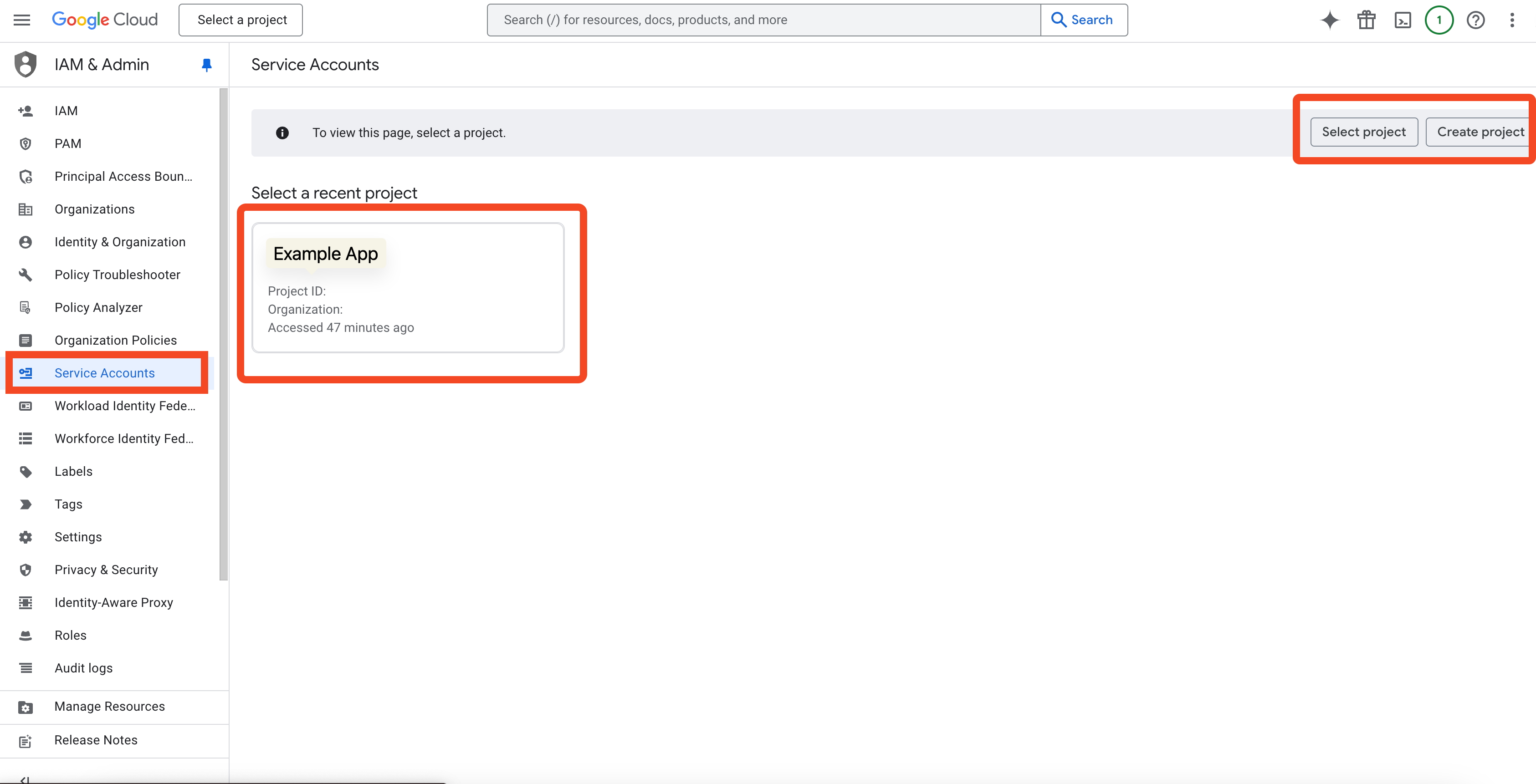Screen dimensions: 1536x784
Task: Click the Identity-Aware Proxy icon
Action: coord(25,602)
